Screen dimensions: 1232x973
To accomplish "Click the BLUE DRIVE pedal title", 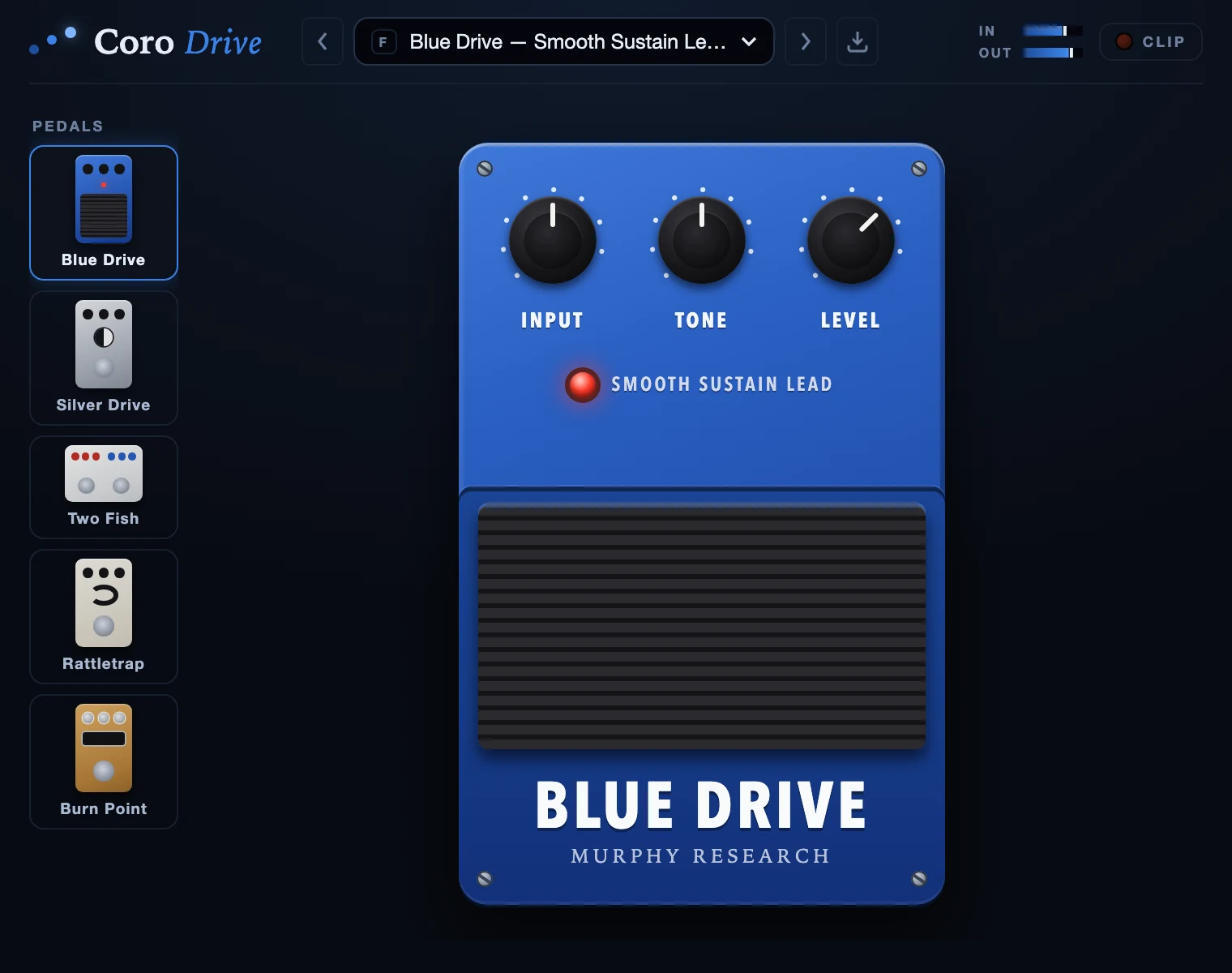I will [701, 805].
